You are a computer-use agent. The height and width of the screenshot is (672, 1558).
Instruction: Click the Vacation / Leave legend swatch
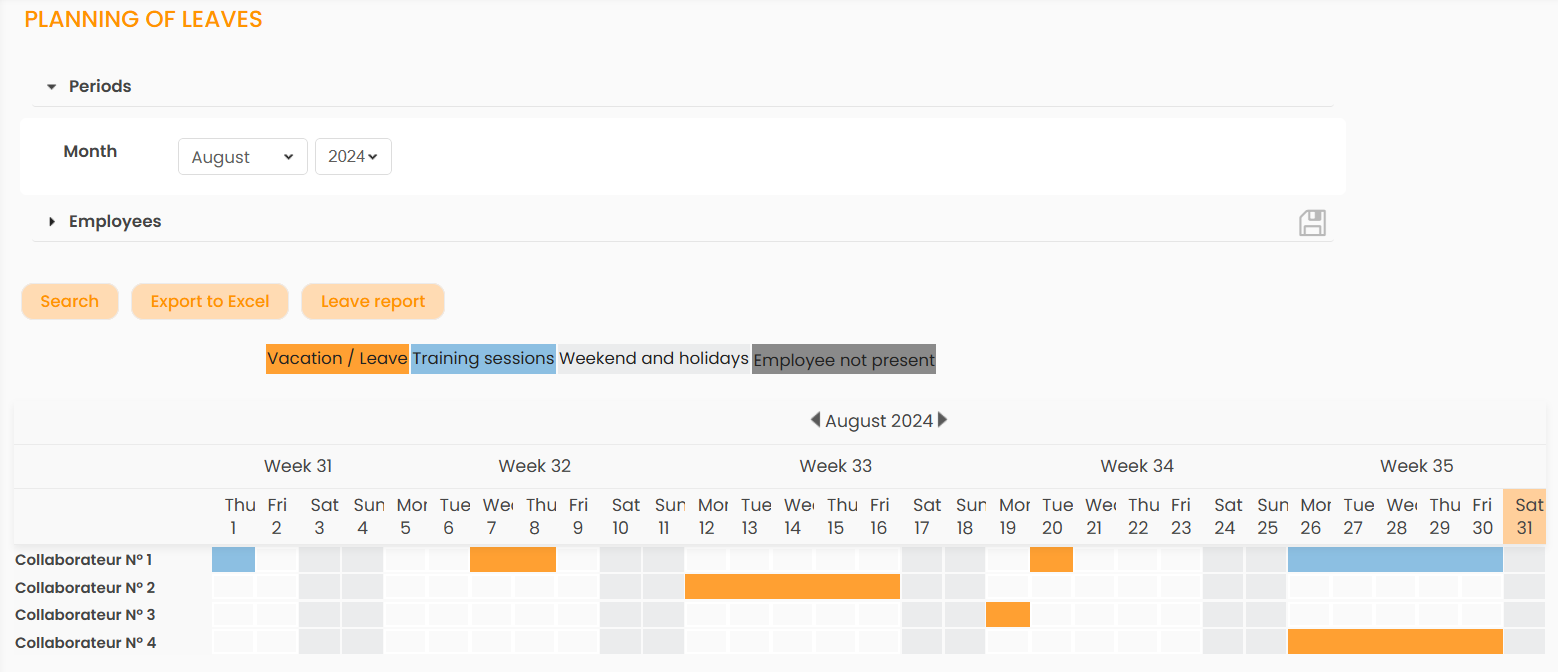(x=337, y=359)
